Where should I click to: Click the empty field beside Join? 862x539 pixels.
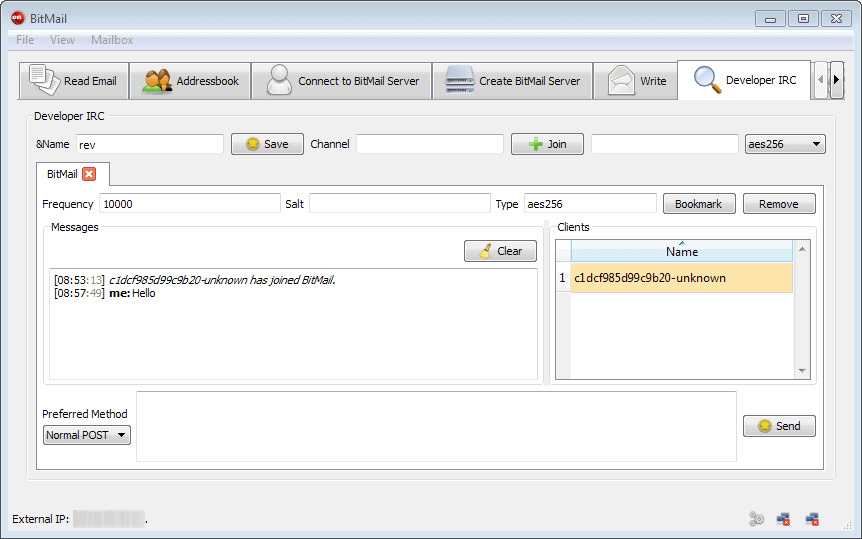[x=665, y=144]
